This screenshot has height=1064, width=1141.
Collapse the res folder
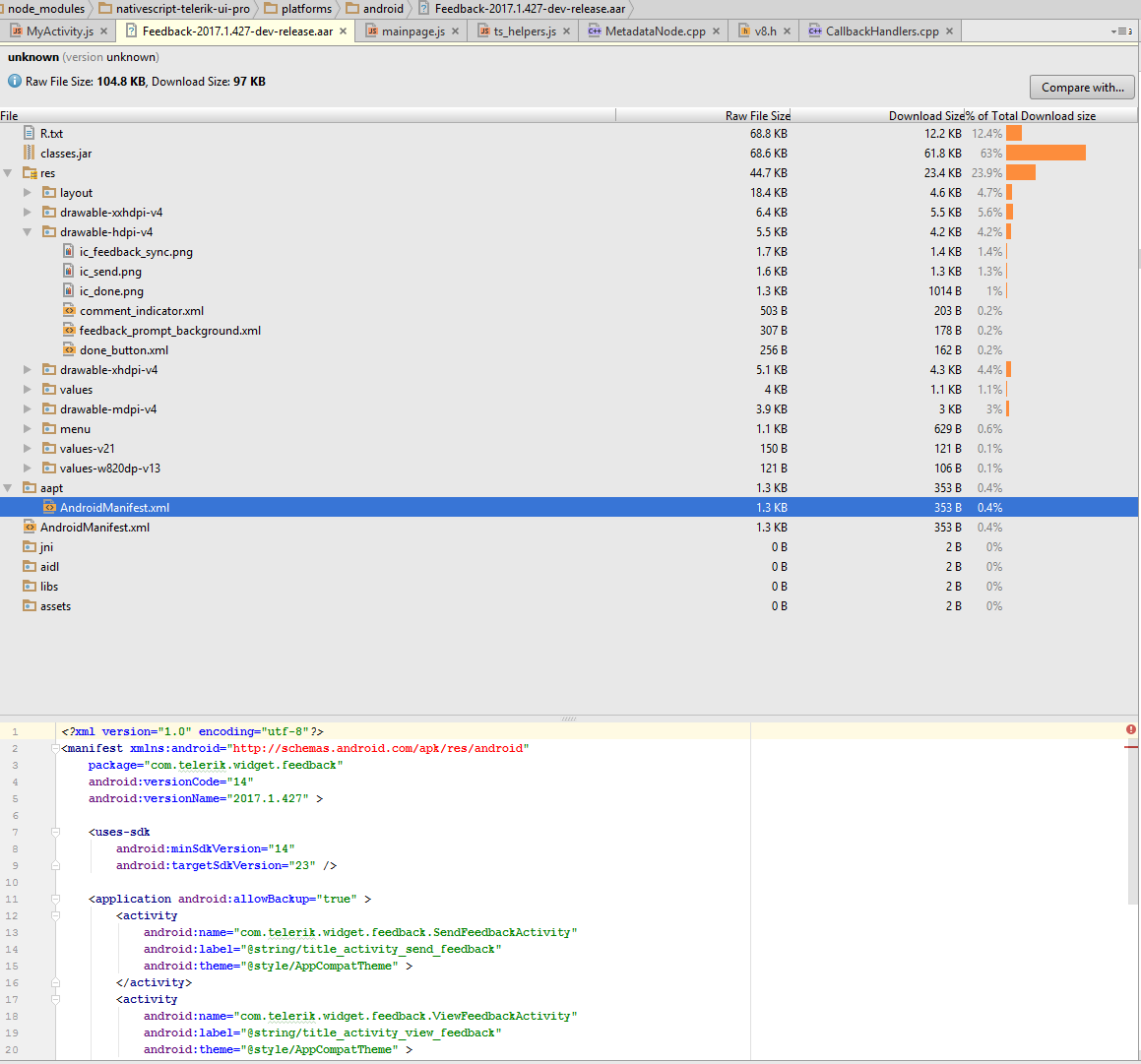[8, 172]
